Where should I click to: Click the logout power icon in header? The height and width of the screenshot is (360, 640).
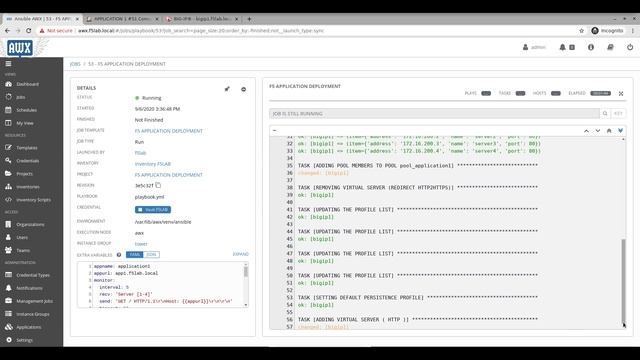tap(630, 47)
